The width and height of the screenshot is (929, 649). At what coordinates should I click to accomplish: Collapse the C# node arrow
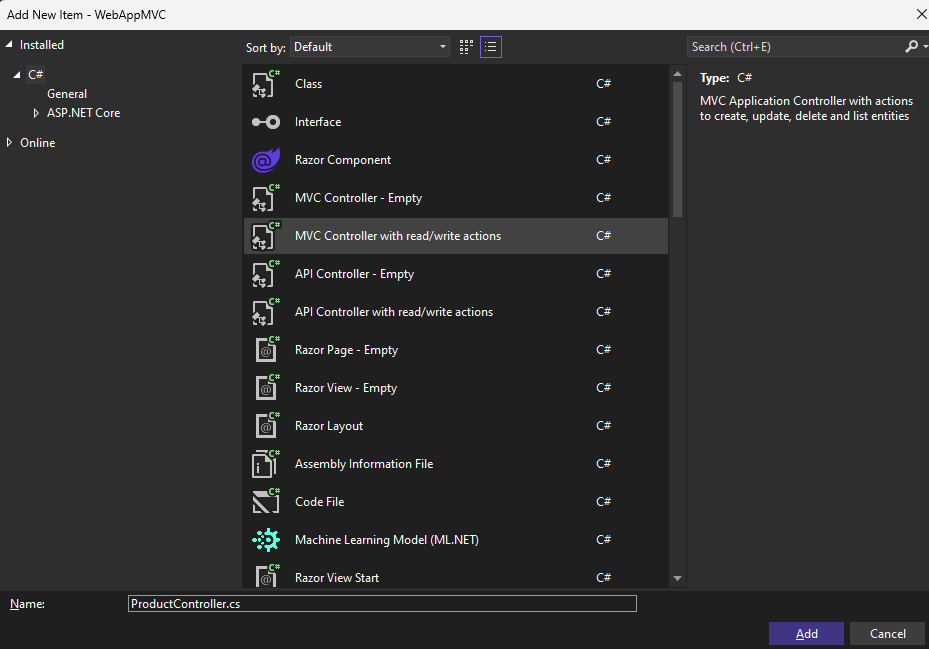tap(17, 75)
